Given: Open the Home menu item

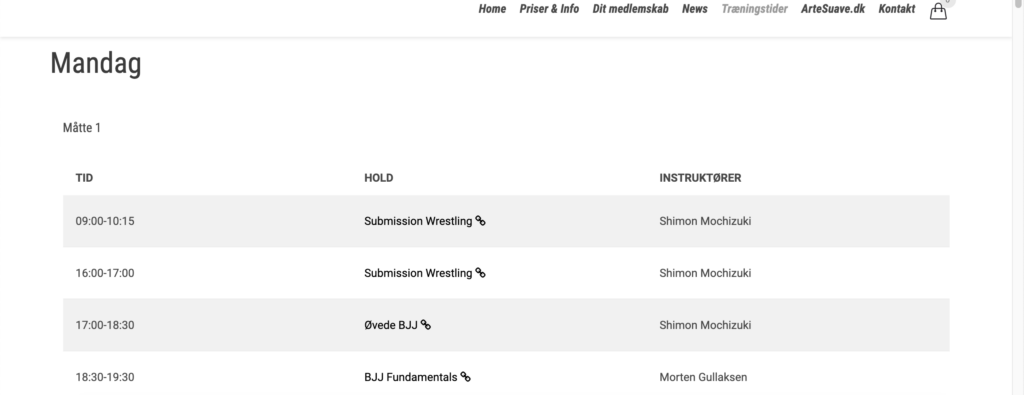Looking at the screenshot, I should (492, 9).
